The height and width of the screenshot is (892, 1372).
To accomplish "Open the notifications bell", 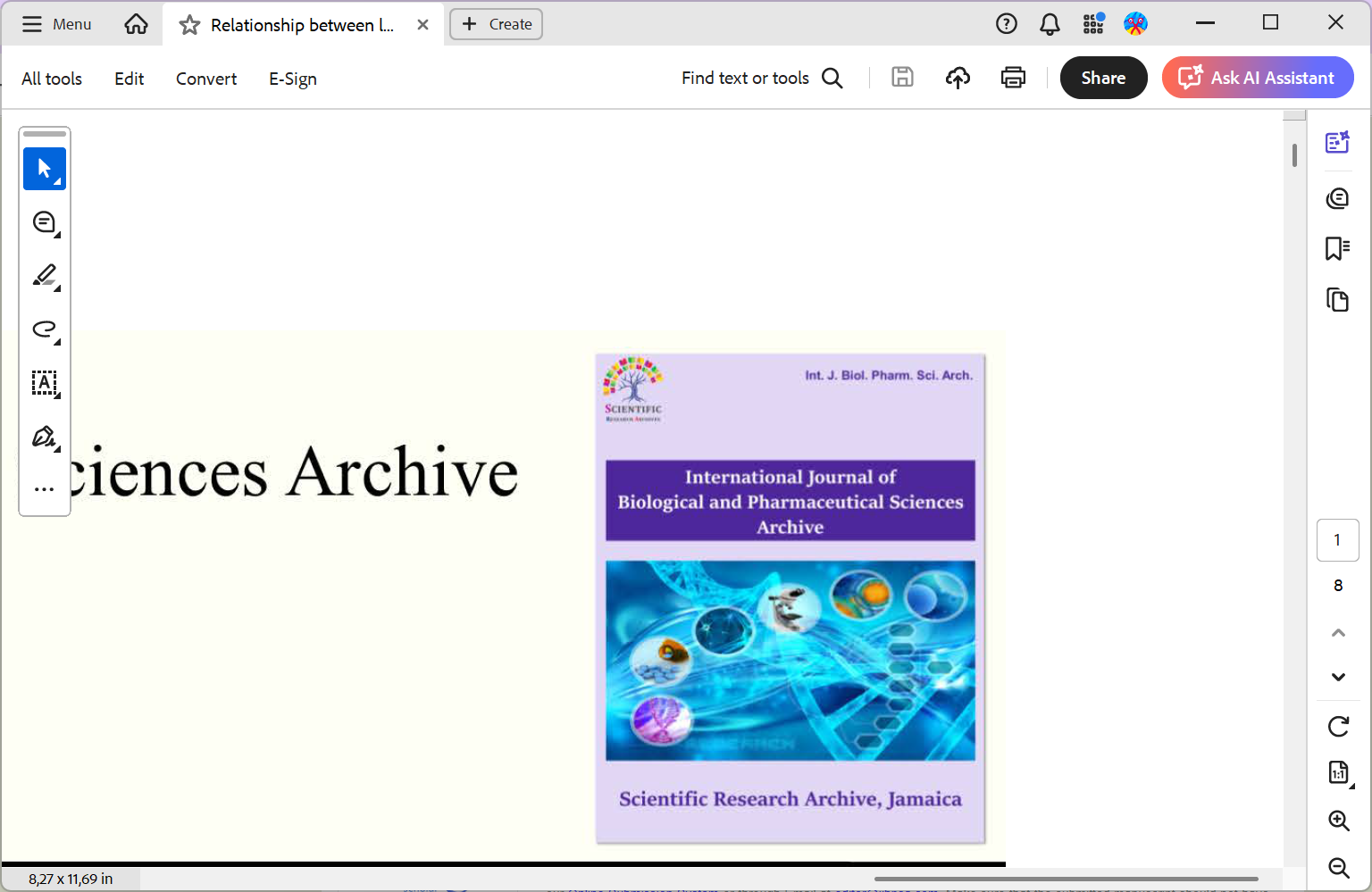I will point(1050,24).
